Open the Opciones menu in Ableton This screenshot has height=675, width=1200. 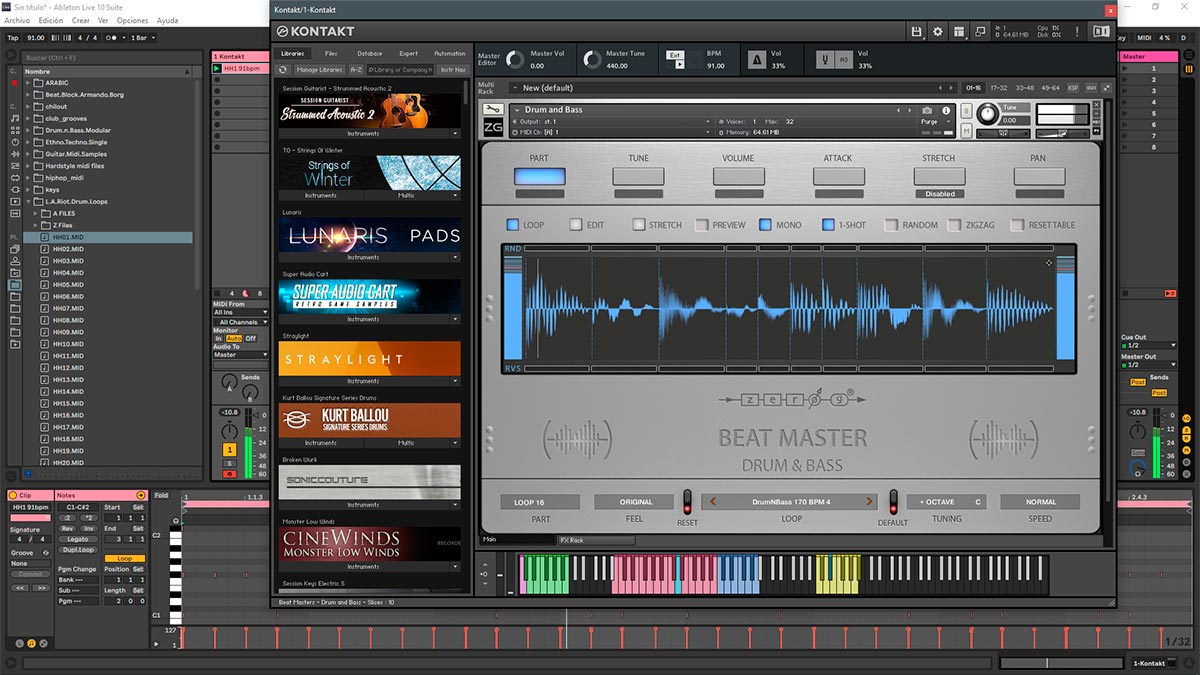pos(132,20)
